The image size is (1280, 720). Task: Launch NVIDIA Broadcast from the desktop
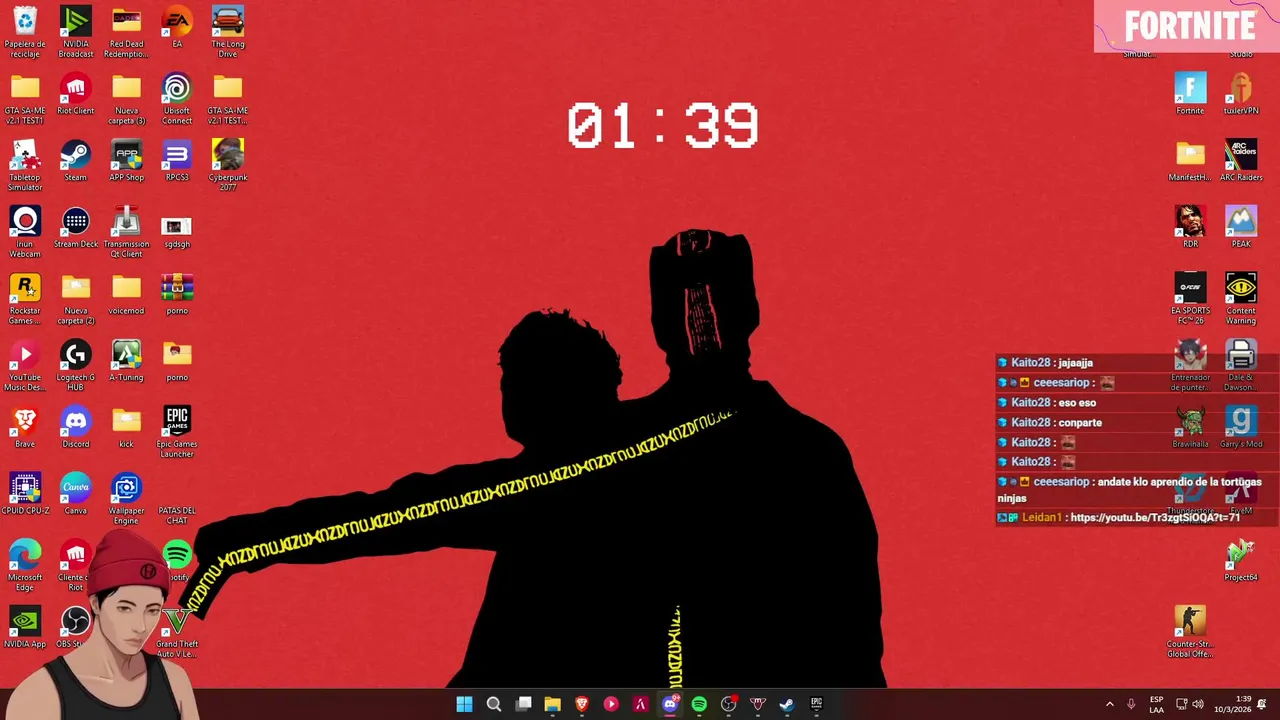click(76, 32)
